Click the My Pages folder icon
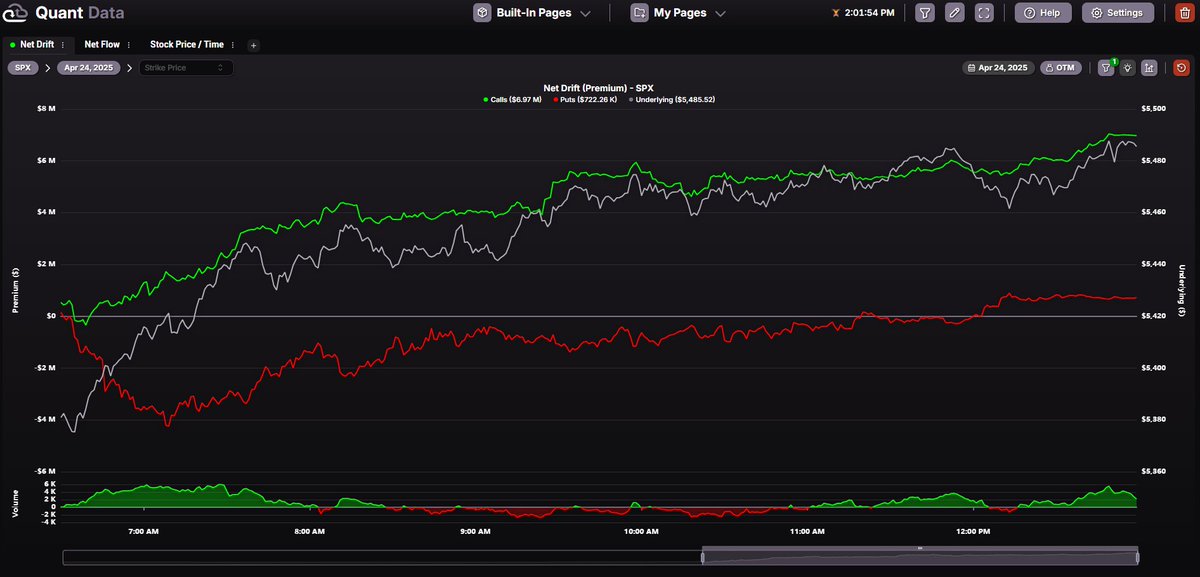1200x577 pixels. point(639,13)
